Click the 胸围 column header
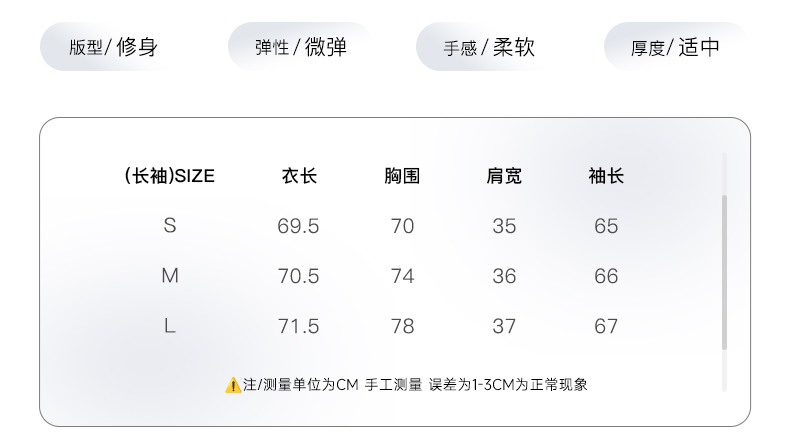The width and height of the screenshot is (790, 448). [402, 177]
